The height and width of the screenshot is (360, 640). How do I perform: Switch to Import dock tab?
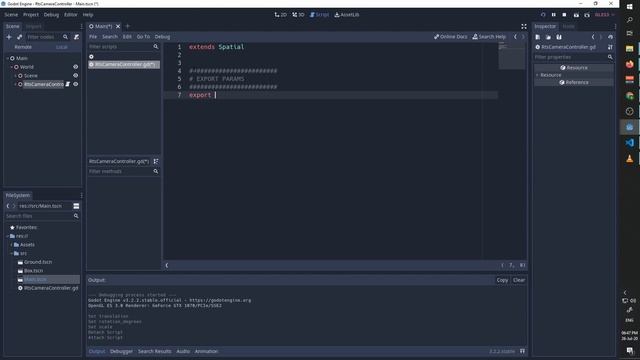point(33,26)
